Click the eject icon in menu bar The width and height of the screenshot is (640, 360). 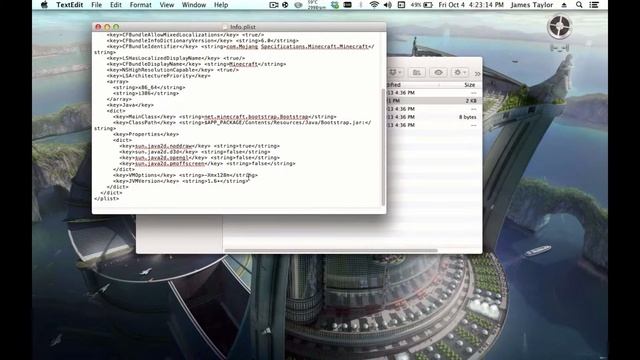click(564, 5)
